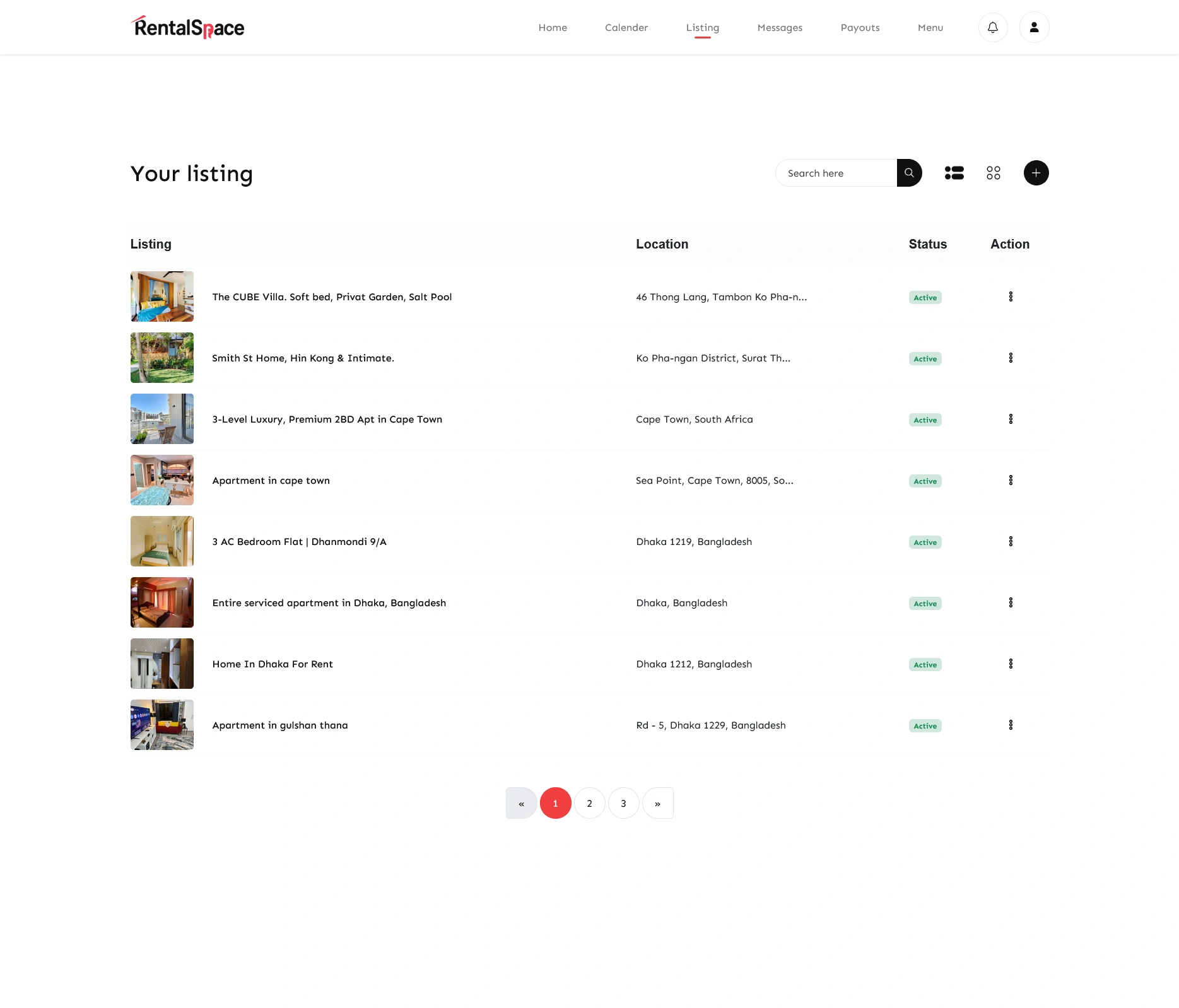Click the Search here input field

(x=836, y=173)
